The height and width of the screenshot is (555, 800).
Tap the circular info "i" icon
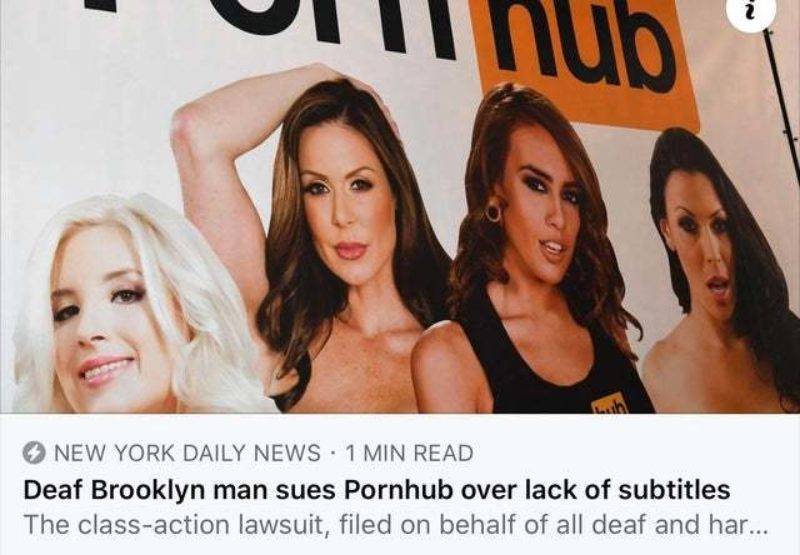tap(751, 13)
